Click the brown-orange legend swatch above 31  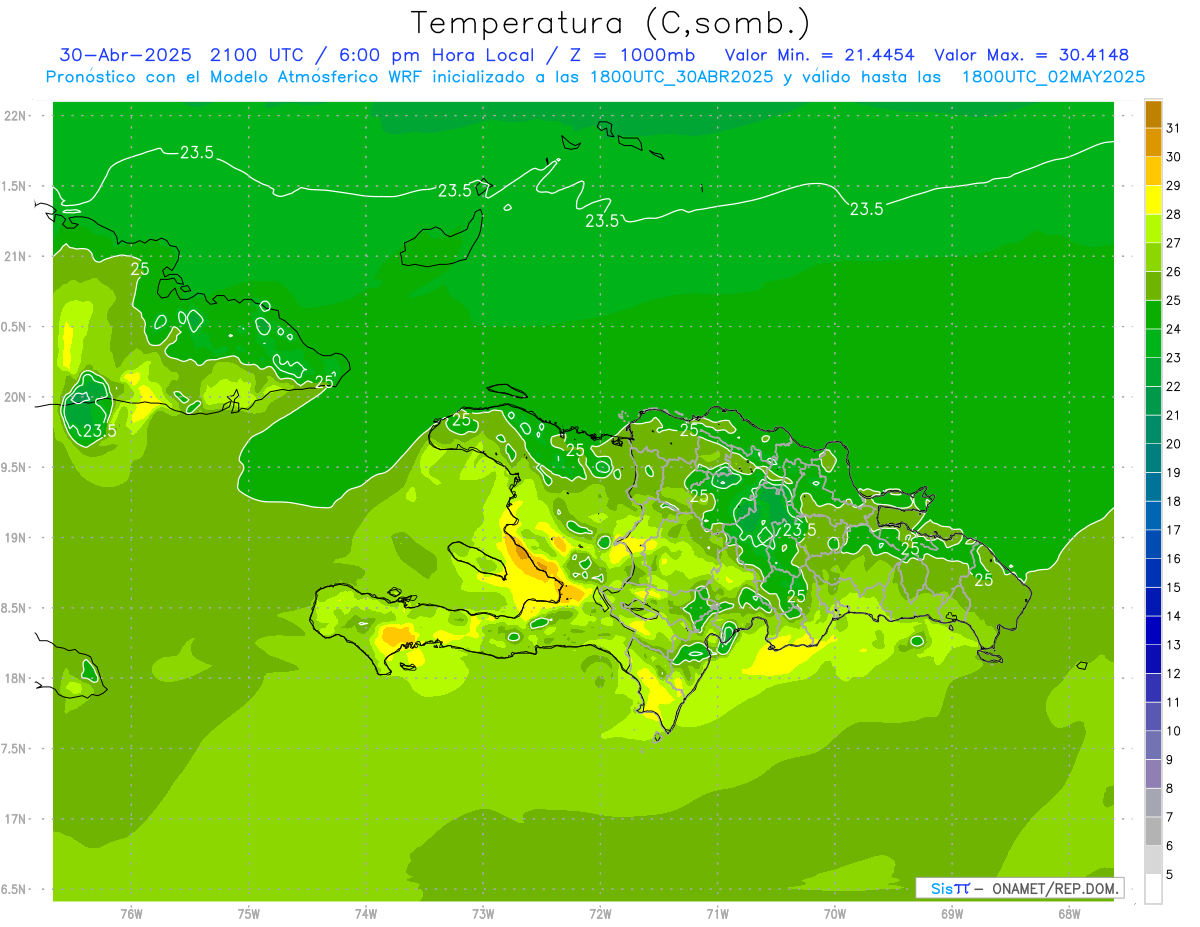pyautogui.click(x=1153, y=114)
